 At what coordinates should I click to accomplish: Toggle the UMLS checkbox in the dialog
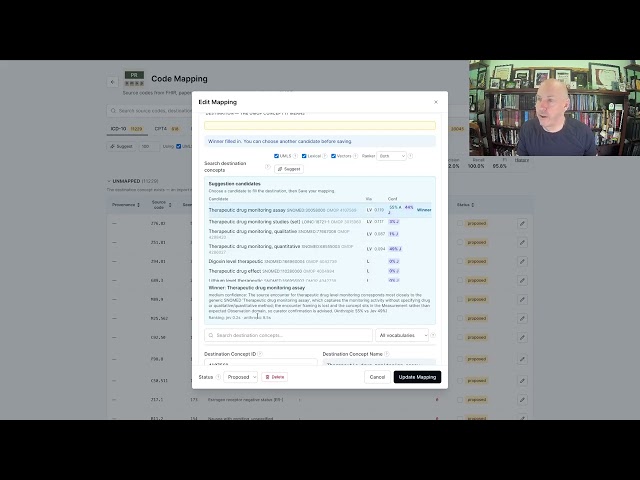[276, 156]
